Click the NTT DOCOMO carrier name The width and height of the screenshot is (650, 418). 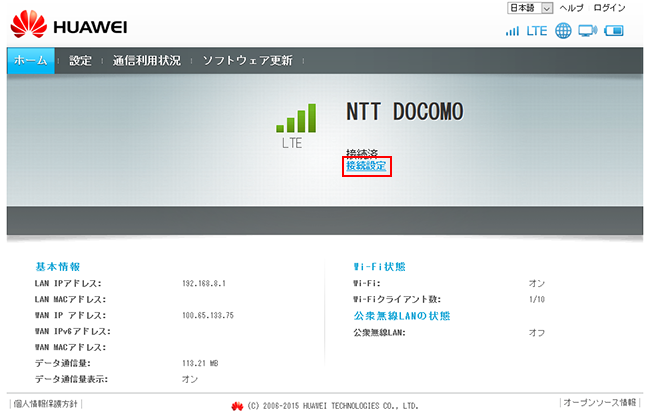405,110
